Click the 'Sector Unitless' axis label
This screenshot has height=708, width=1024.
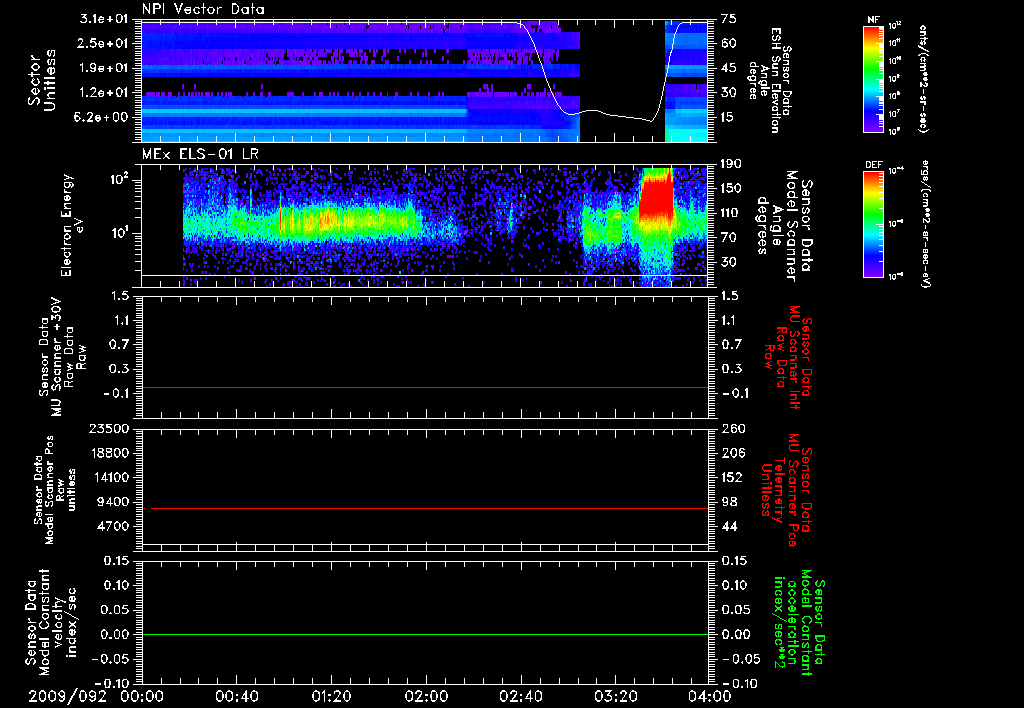click(42, 80)
